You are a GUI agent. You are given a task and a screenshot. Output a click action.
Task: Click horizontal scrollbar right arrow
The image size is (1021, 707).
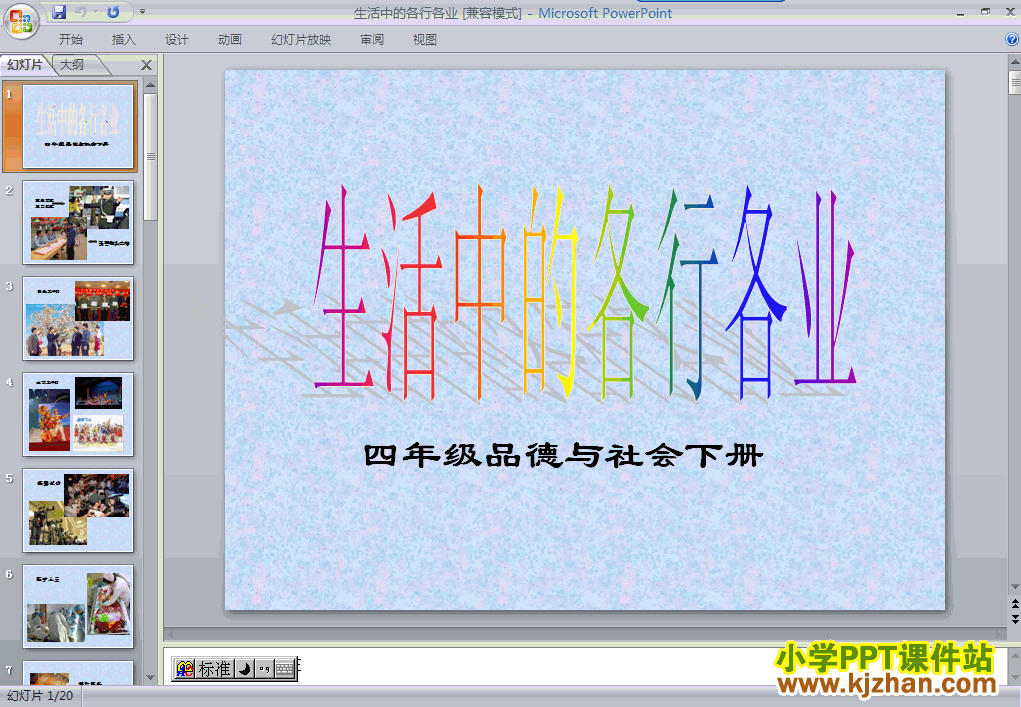point(1000,633)
